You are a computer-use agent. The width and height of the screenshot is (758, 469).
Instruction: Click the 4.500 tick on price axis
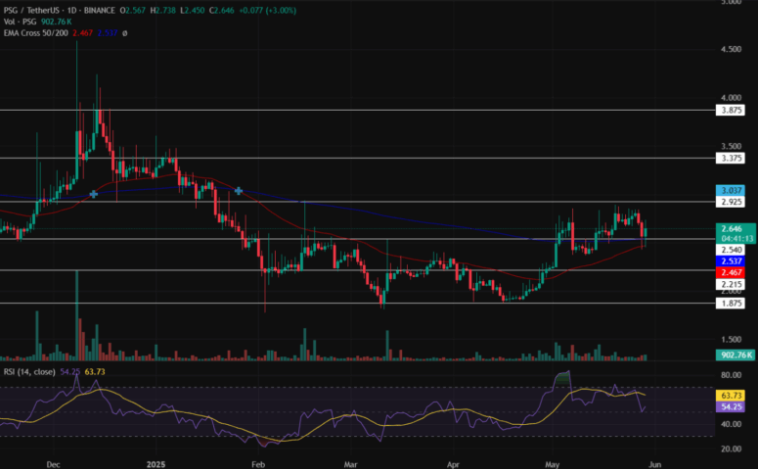click(x=731, y=49)
